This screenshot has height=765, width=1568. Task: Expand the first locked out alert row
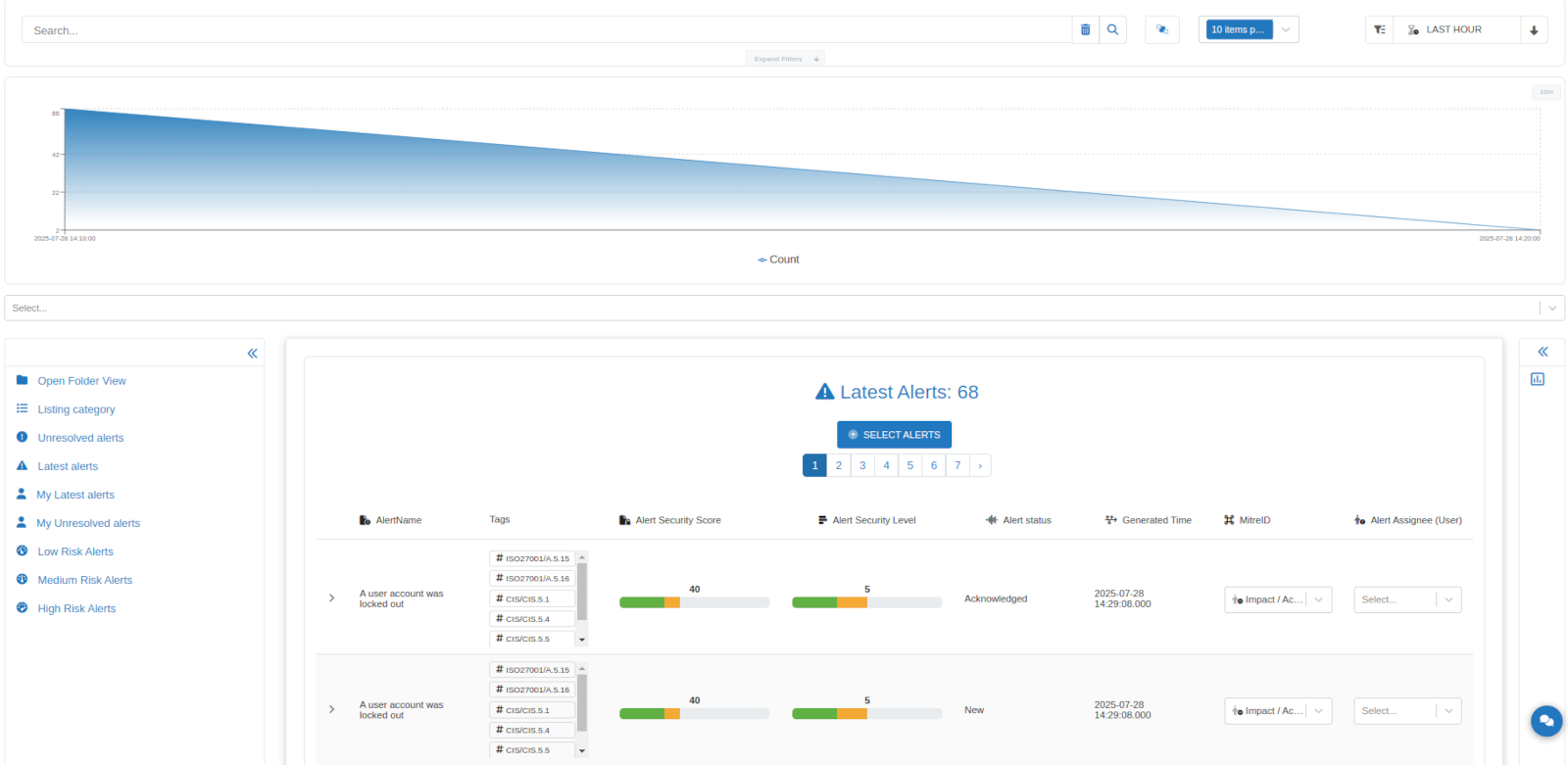[x=332, y=598]
